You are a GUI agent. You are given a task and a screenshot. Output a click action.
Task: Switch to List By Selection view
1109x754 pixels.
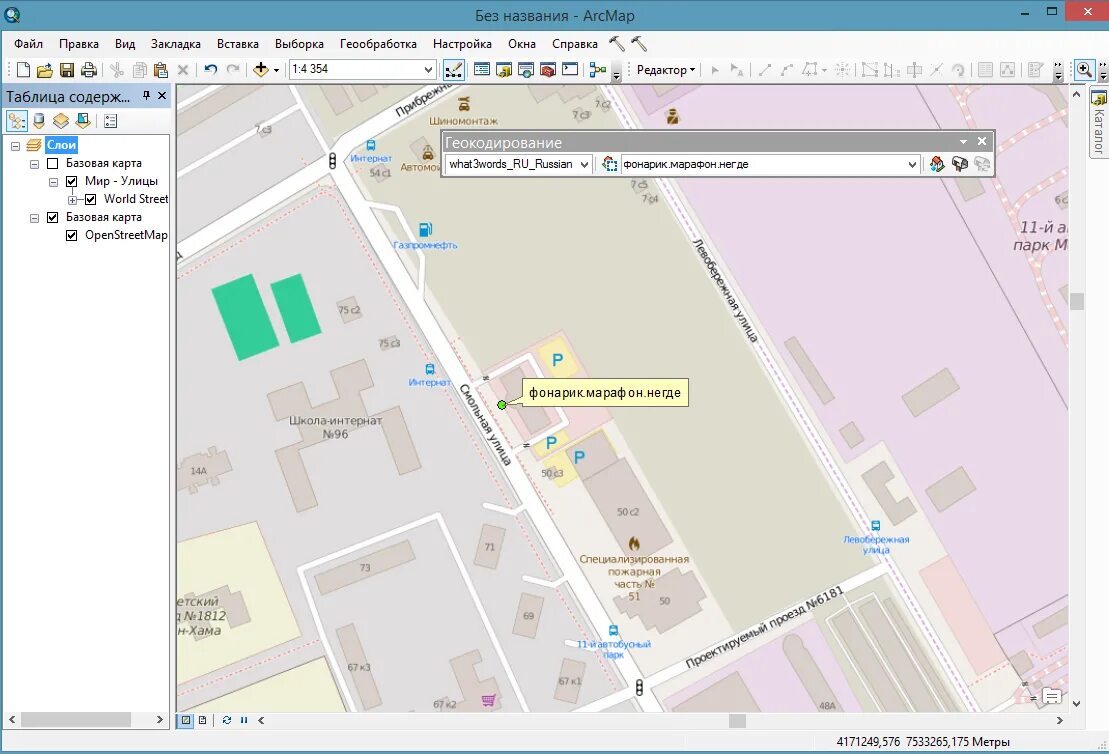(83, 121)
